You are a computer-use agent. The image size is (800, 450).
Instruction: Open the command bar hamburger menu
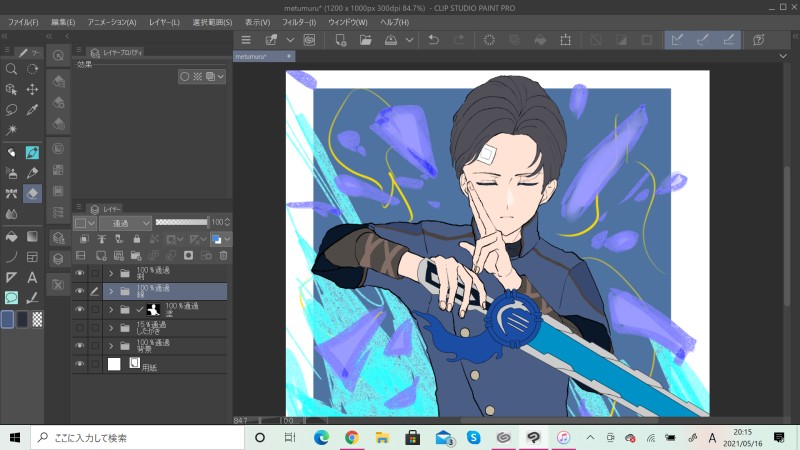click(246, 40)
